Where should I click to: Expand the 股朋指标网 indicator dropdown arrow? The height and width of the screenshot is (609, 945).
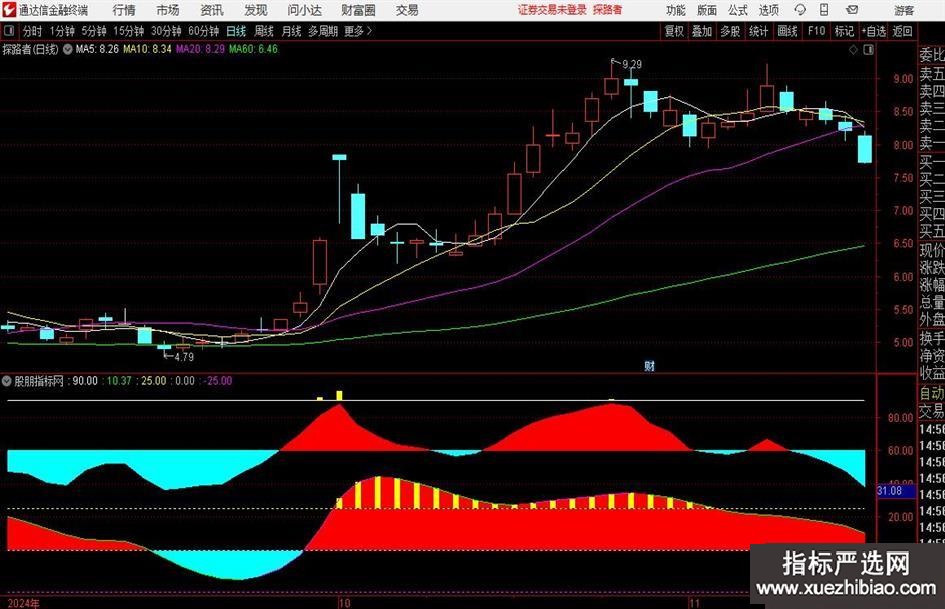[7, 381]
